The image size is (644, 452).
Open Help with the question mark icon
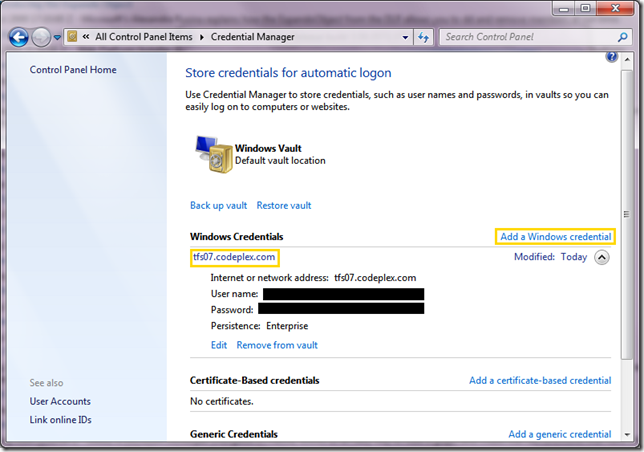(x=612, y=57)
